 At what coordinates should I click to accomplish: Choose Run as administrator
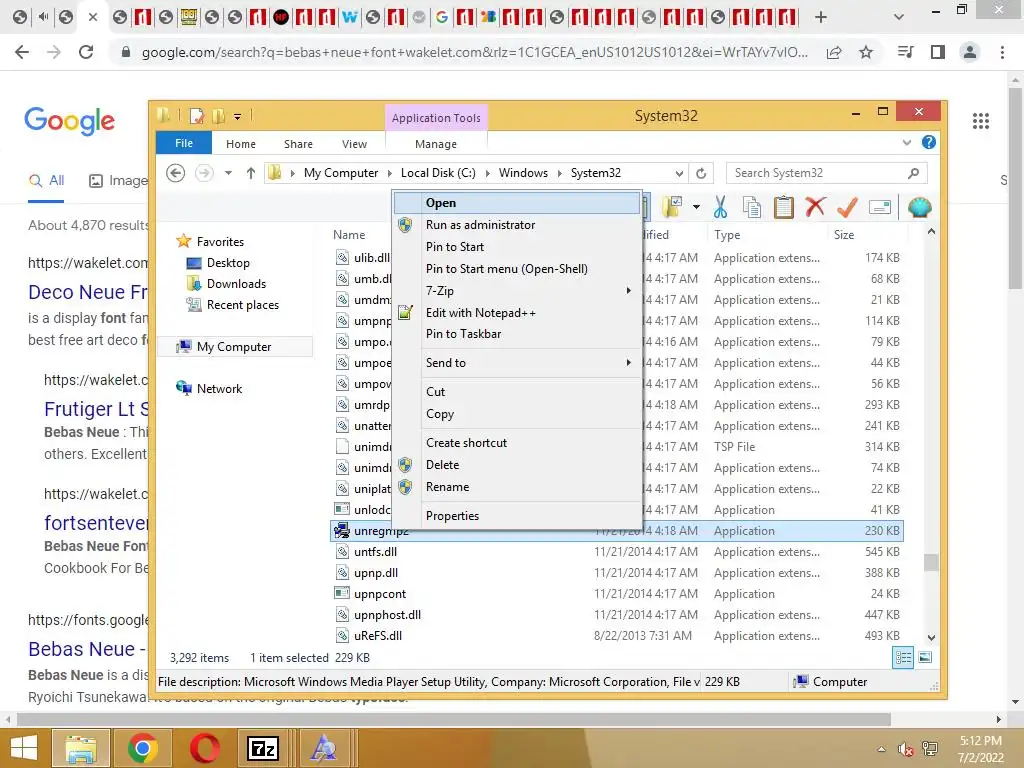517,225
